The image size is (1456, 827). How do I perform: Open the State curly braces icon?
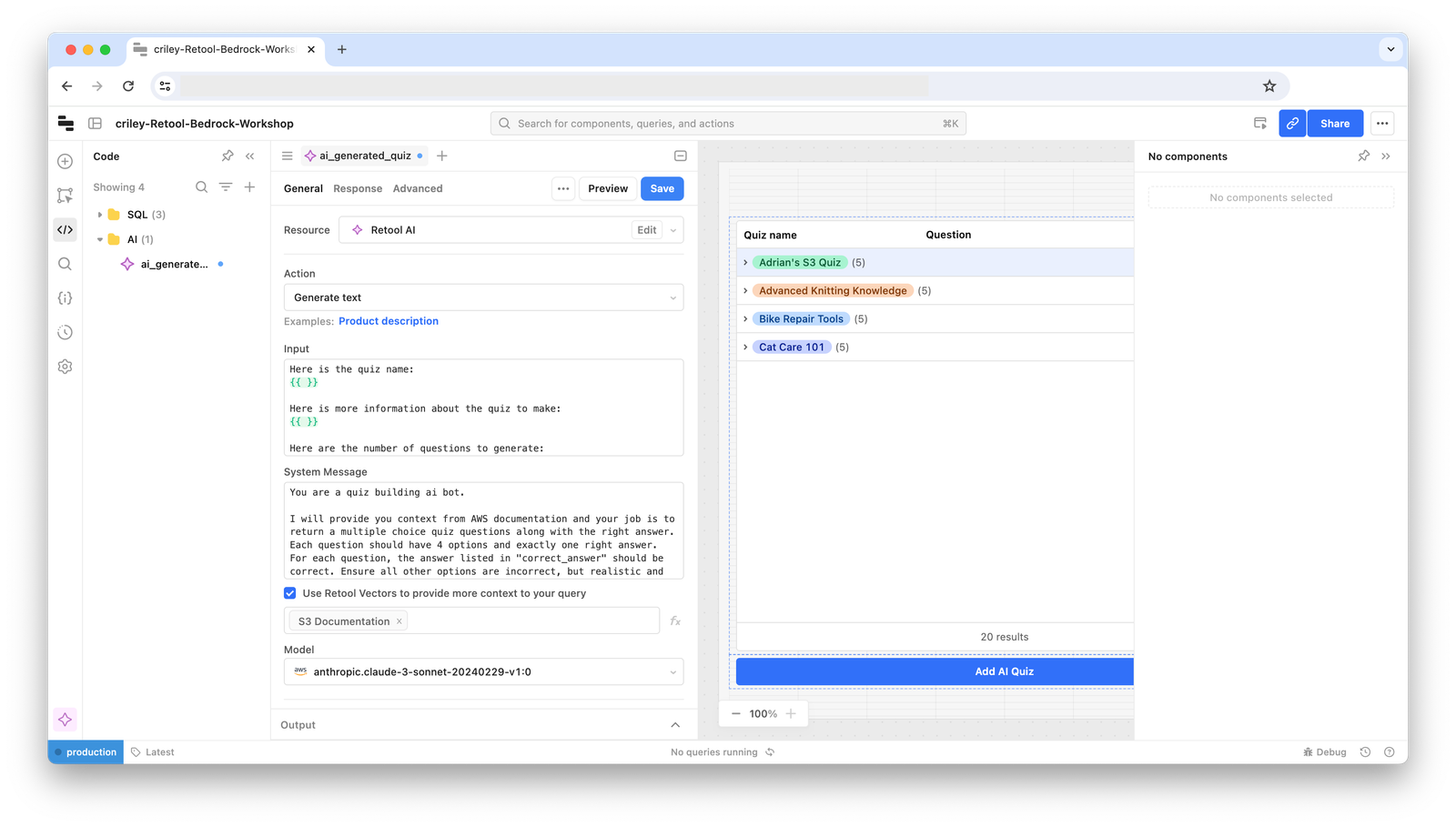point(65,298)
